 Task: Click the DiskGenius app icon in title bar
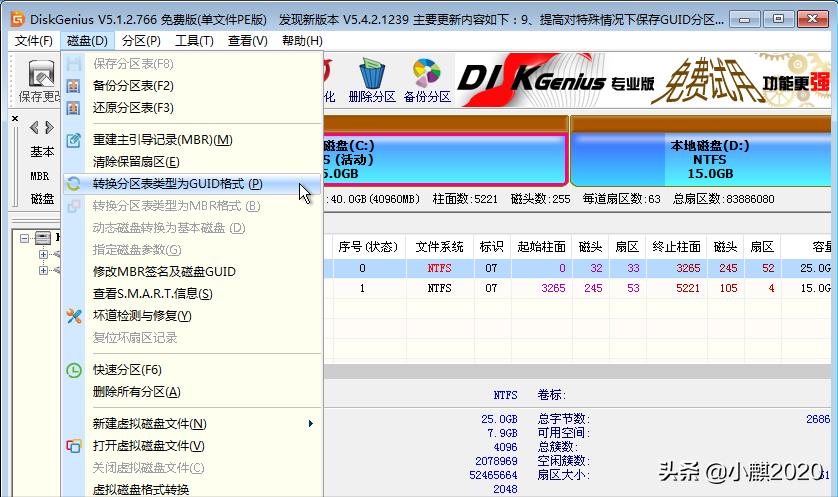[18, 19]
